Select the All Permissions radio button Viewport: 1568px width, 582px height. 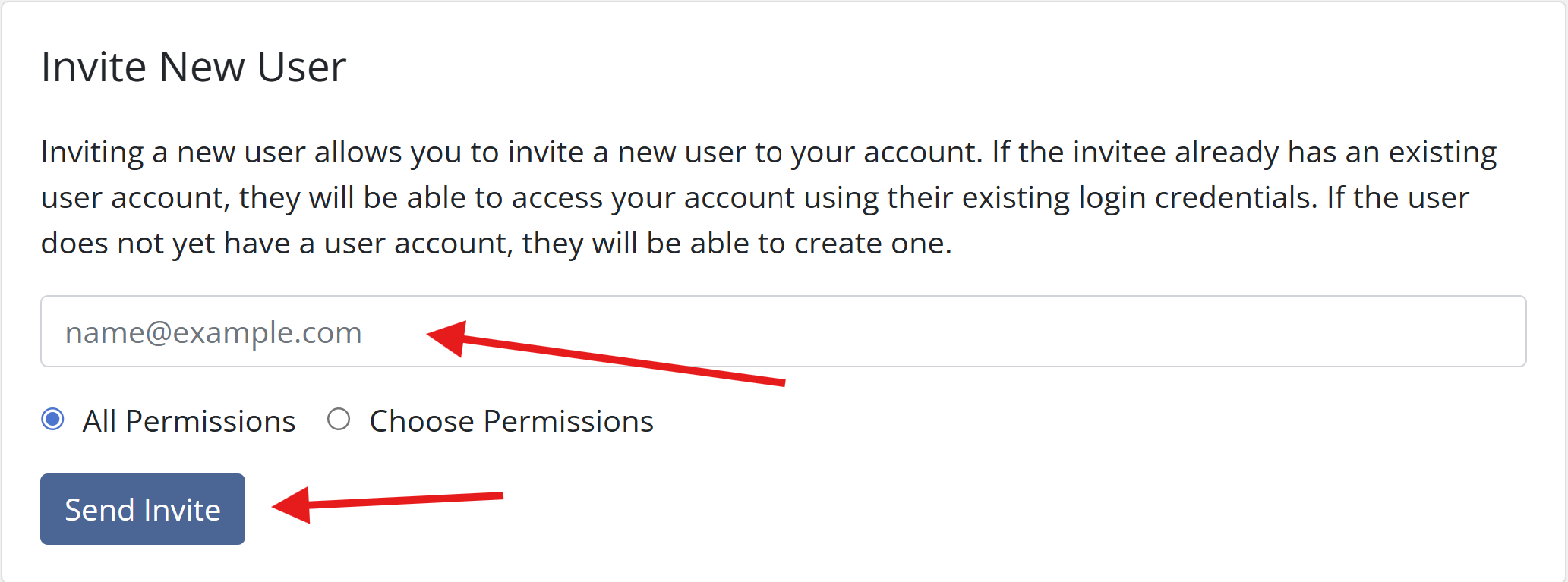(x=53, y=419)
